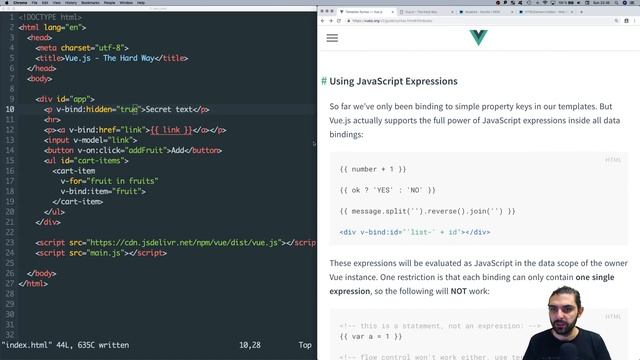
Task: Close the Vue.js - The Hard Way tab
Action: point(452,12)
